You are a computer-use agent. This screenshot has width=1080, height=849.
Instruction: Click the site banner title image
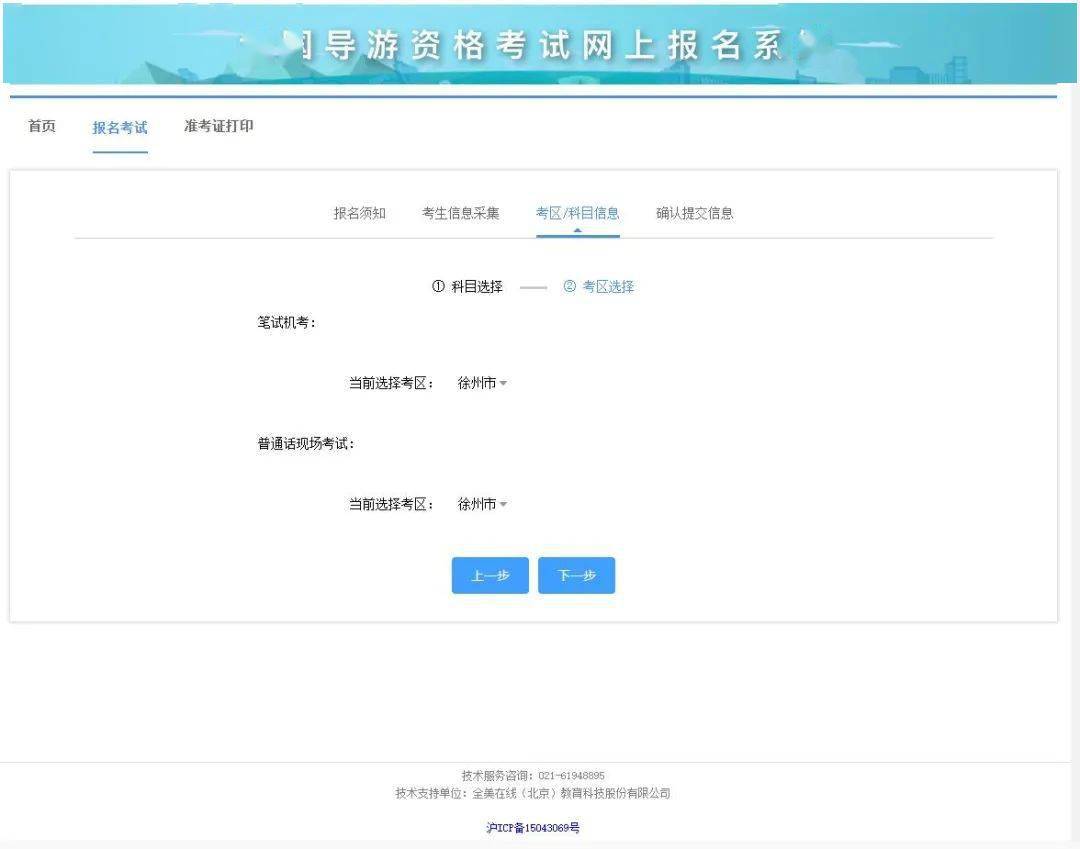[x=540, y=43]
